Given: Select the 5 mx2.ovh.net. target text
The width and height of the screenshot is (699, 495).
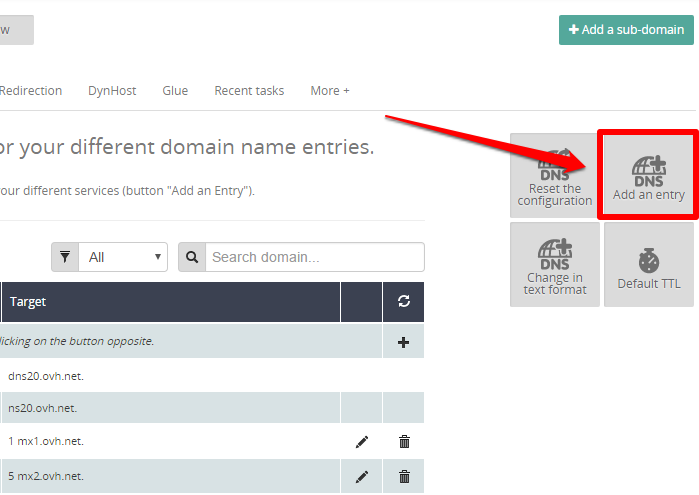Looking at the screenshot, I should [46, 476].
